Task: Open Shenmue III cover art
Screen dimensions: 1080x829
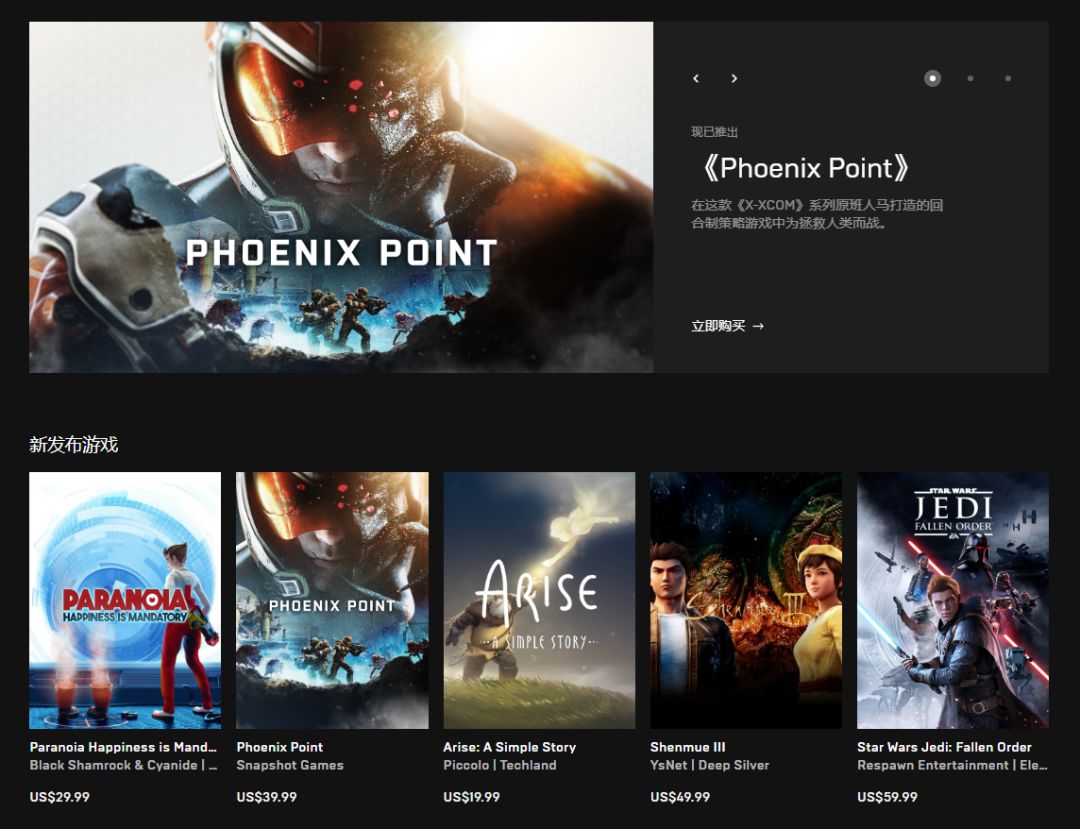Action: point(746,600)
